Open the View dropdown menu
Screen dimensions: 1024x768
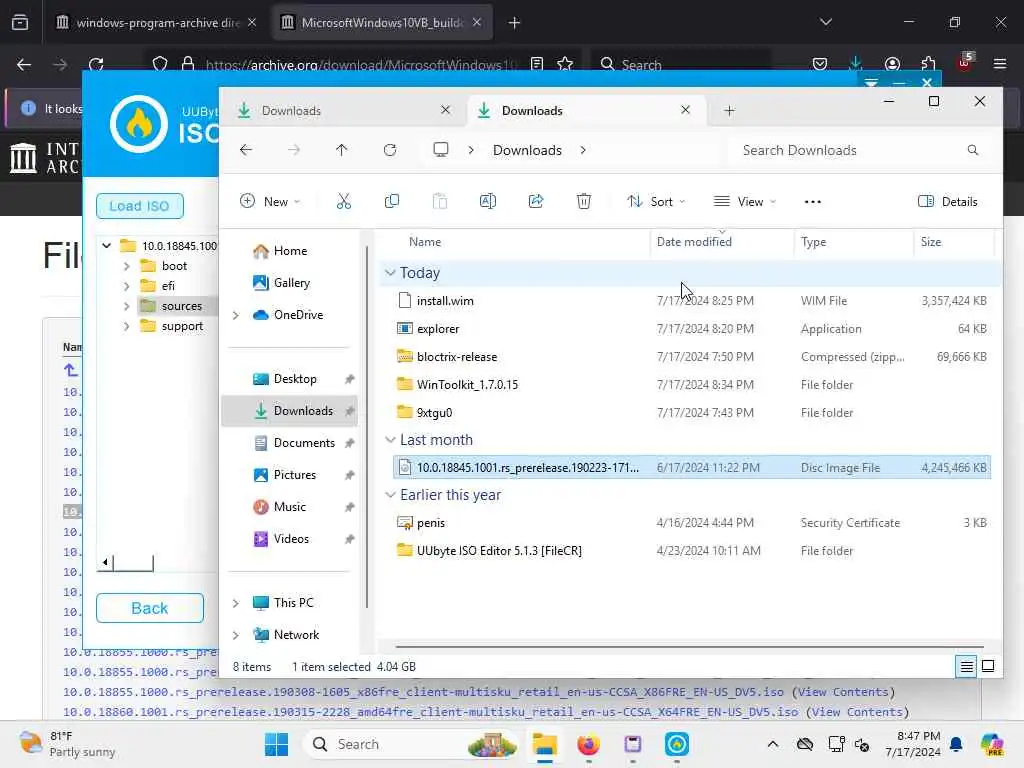click(745, 201)
